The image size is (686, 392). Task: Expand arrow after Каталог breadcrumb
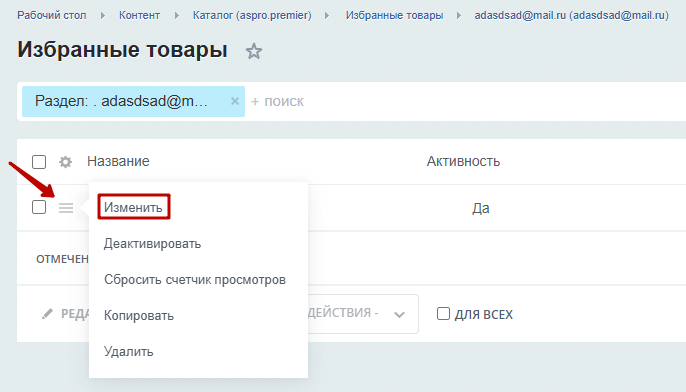327,16
